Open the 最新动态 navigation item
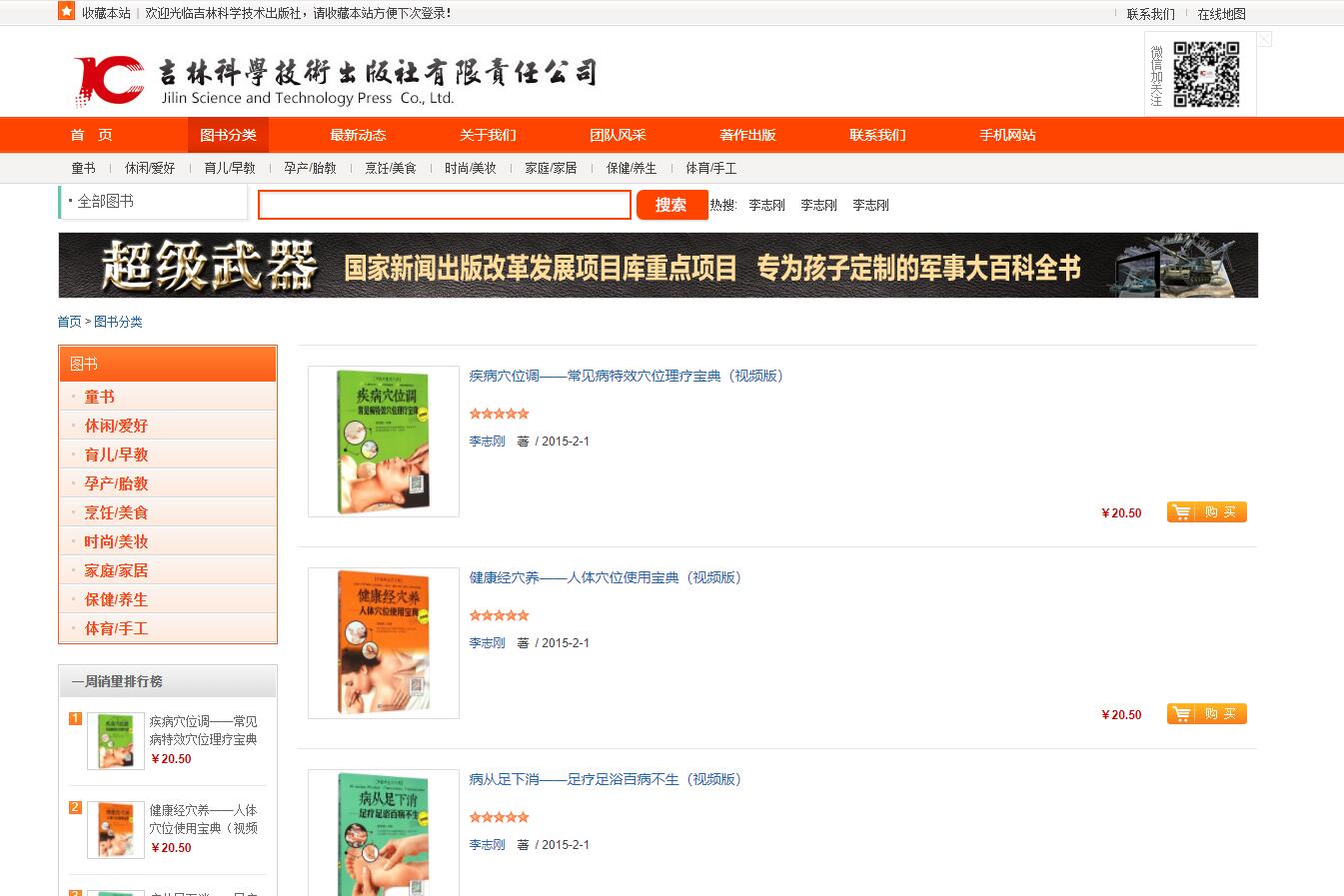This screenshot has height=896, width=1344. click(358, 135)
